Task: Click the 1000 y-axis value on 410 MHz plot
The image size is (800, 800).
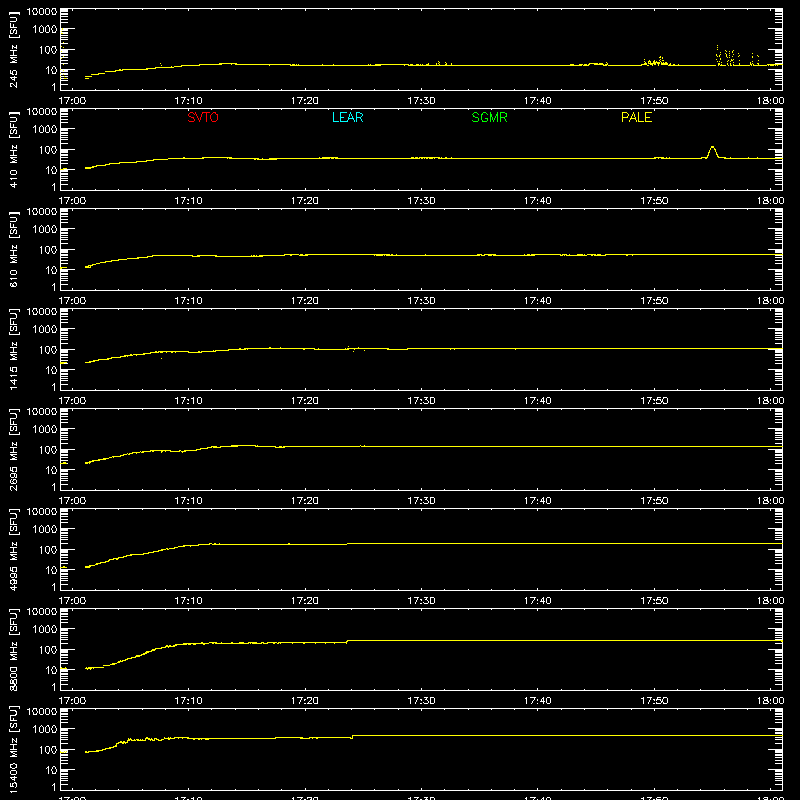Action: point(45,130)
